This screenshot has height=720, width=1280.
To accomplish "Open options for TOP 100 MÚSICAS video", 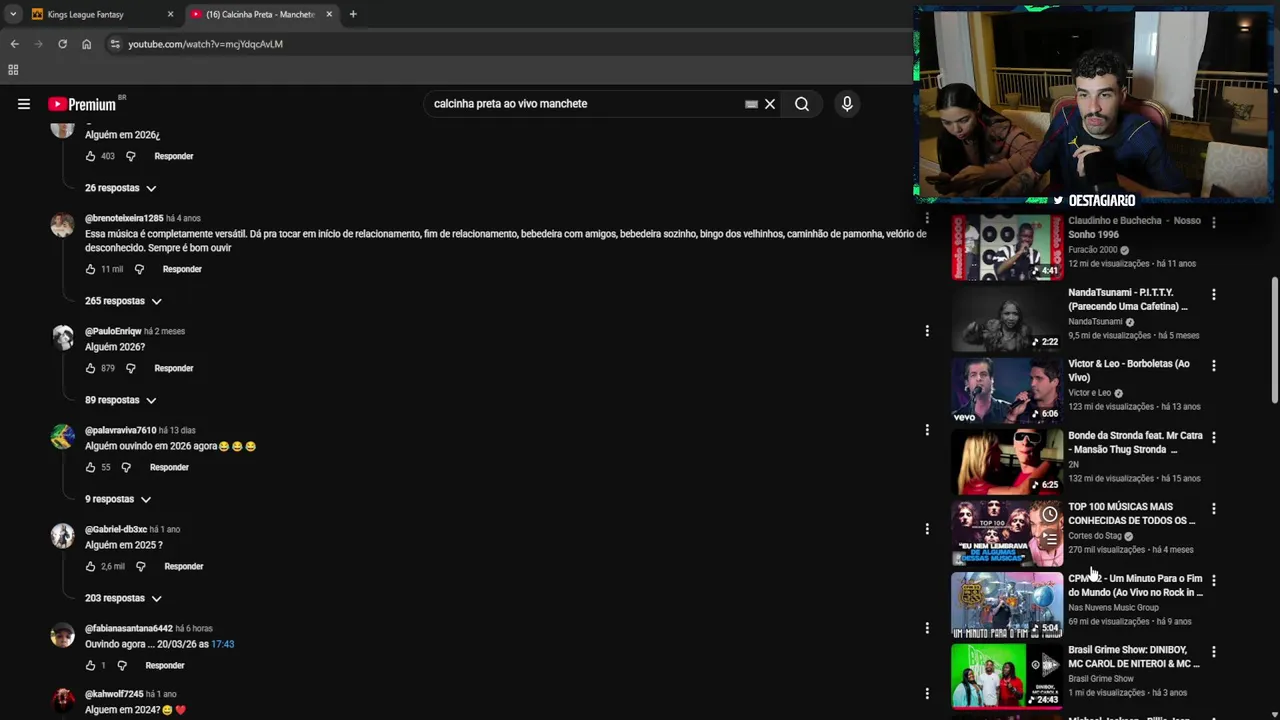I will [1214, 509].
